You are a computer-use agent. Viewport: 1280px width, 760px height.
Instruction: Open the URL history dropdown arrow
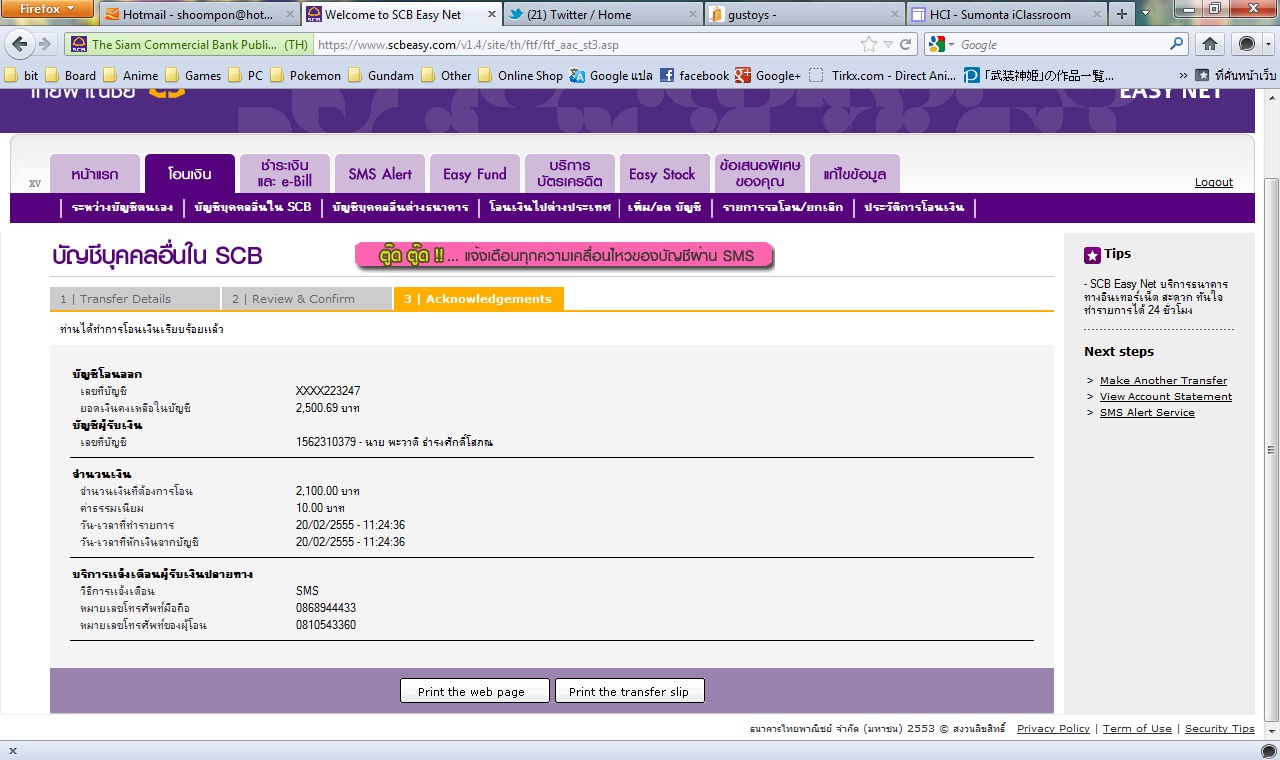pyautogui.click(x=889, y=44)
